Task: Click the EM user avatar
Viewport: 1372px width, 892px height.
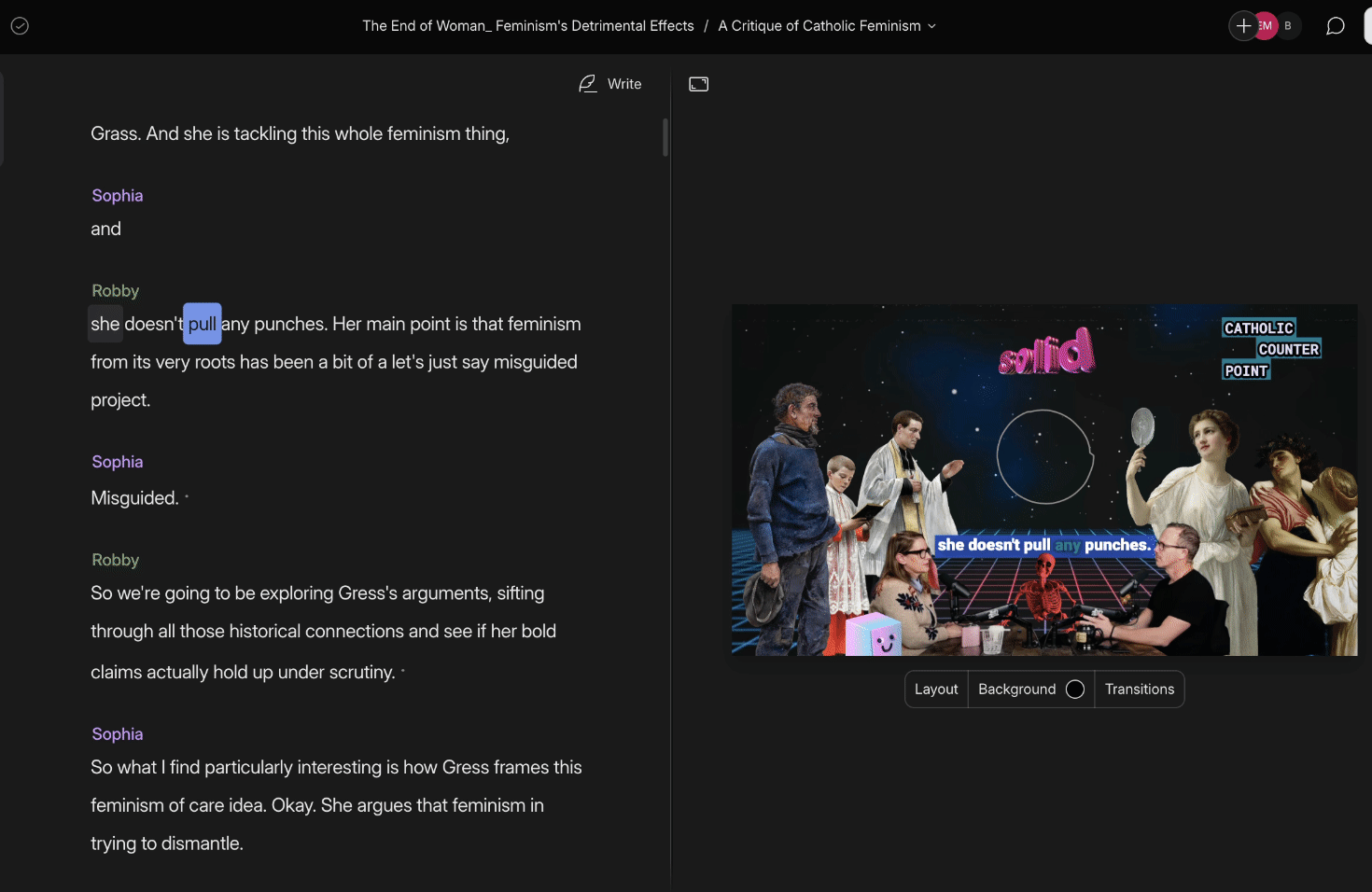Action: (x=1266, y=26)
